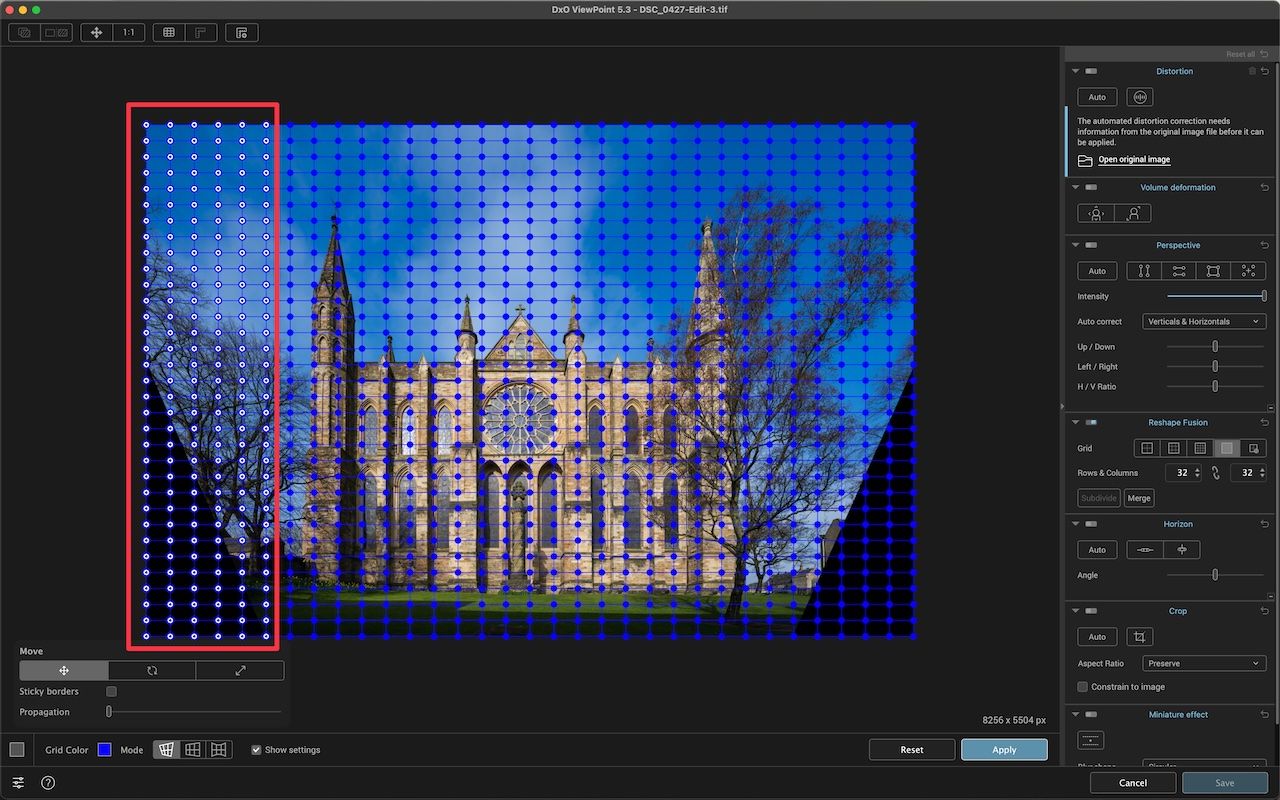Click Auto in the Crop section

tap(1097, 637)
